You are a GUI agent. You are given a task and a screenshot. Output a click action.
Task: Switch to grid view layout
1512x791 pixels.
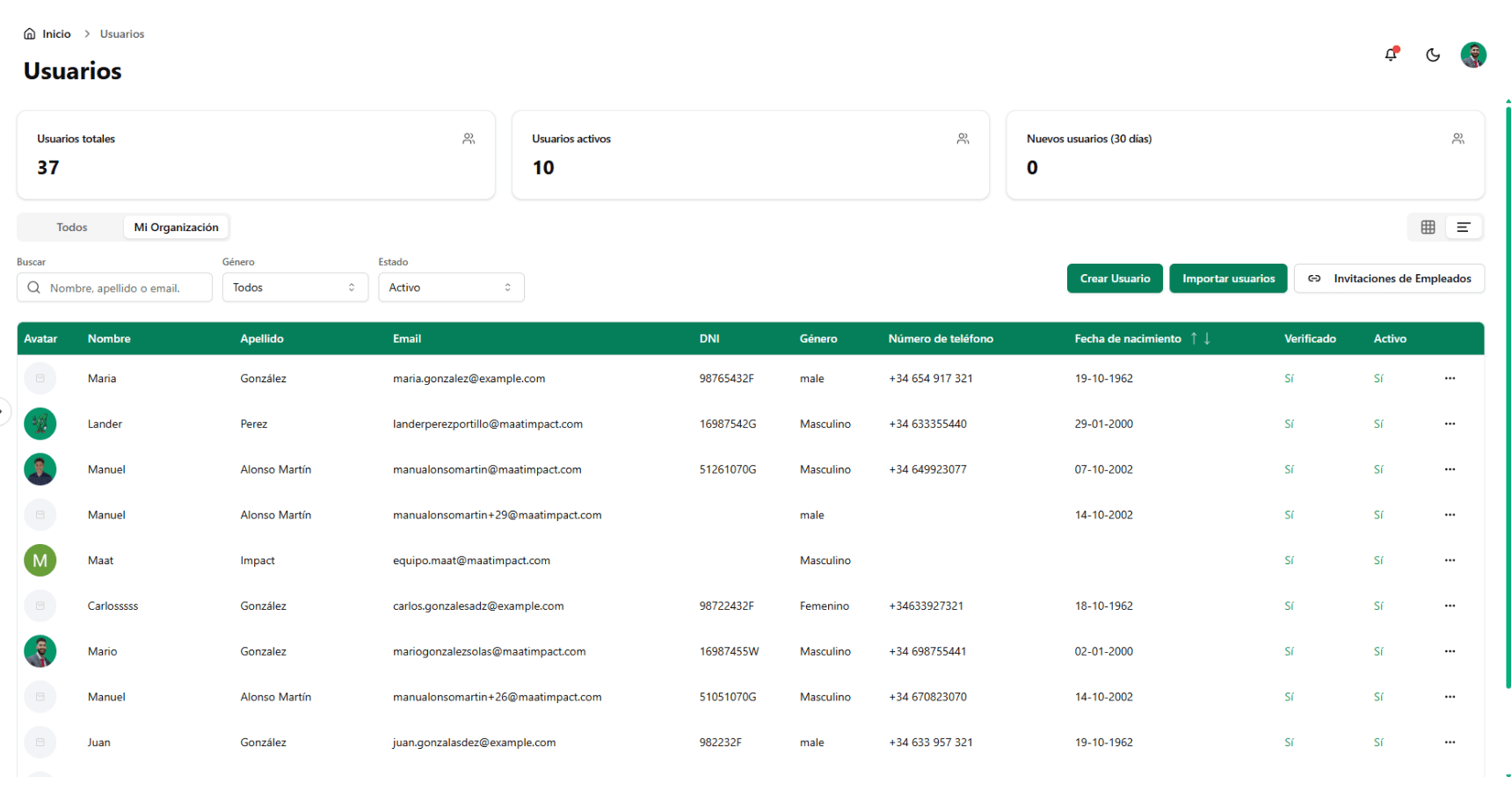tap(1428, 227)
